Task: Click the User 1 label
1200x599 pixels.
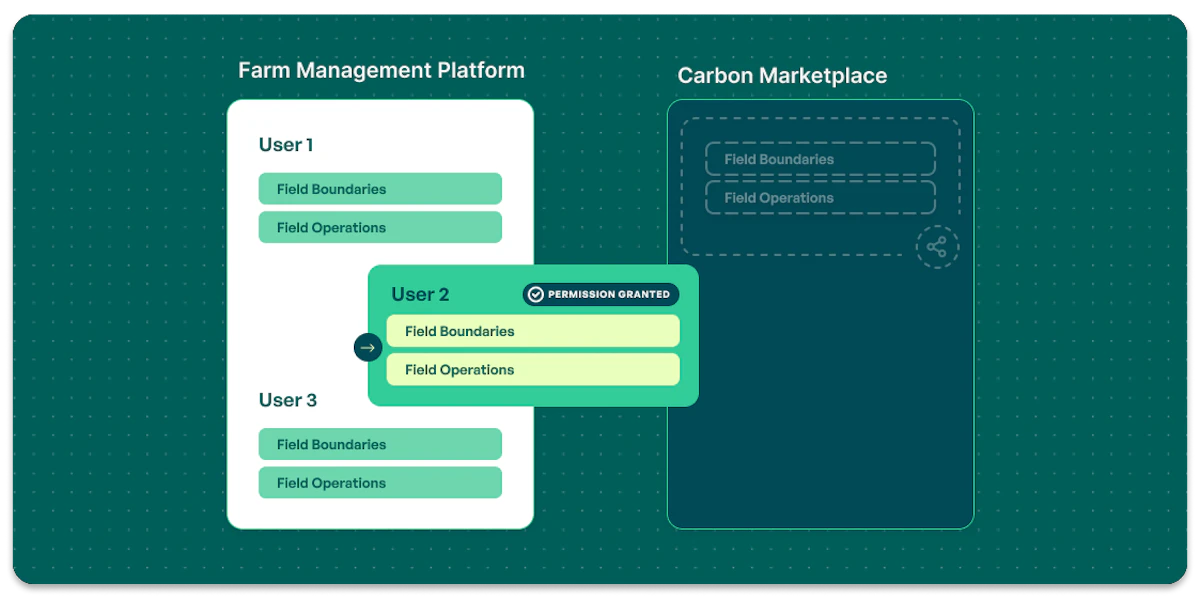Action: (286, 145)
